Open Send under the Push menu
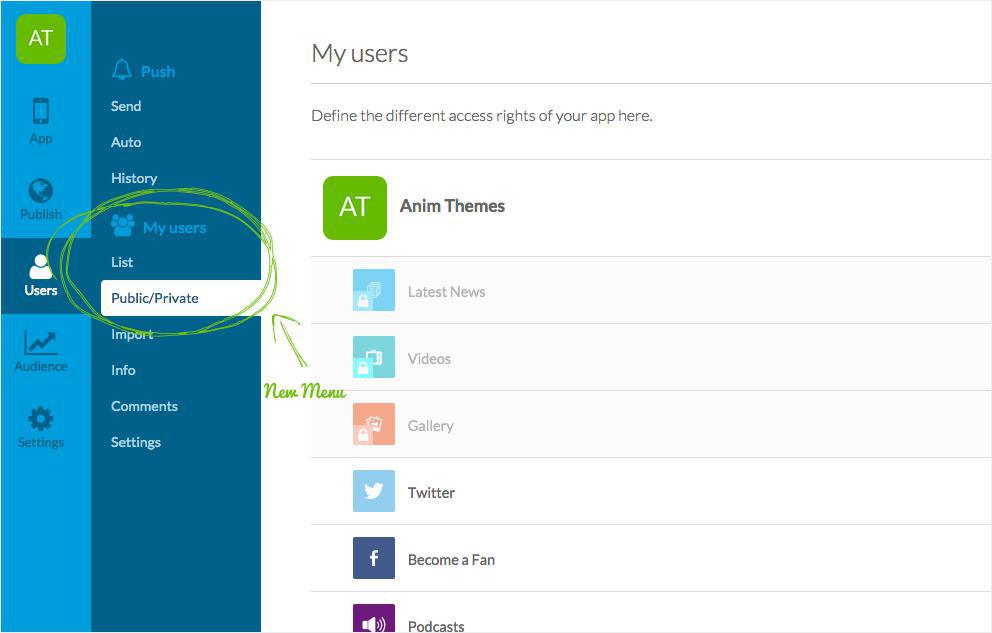This screenshot has width=992, height=633. coord(126,106)
